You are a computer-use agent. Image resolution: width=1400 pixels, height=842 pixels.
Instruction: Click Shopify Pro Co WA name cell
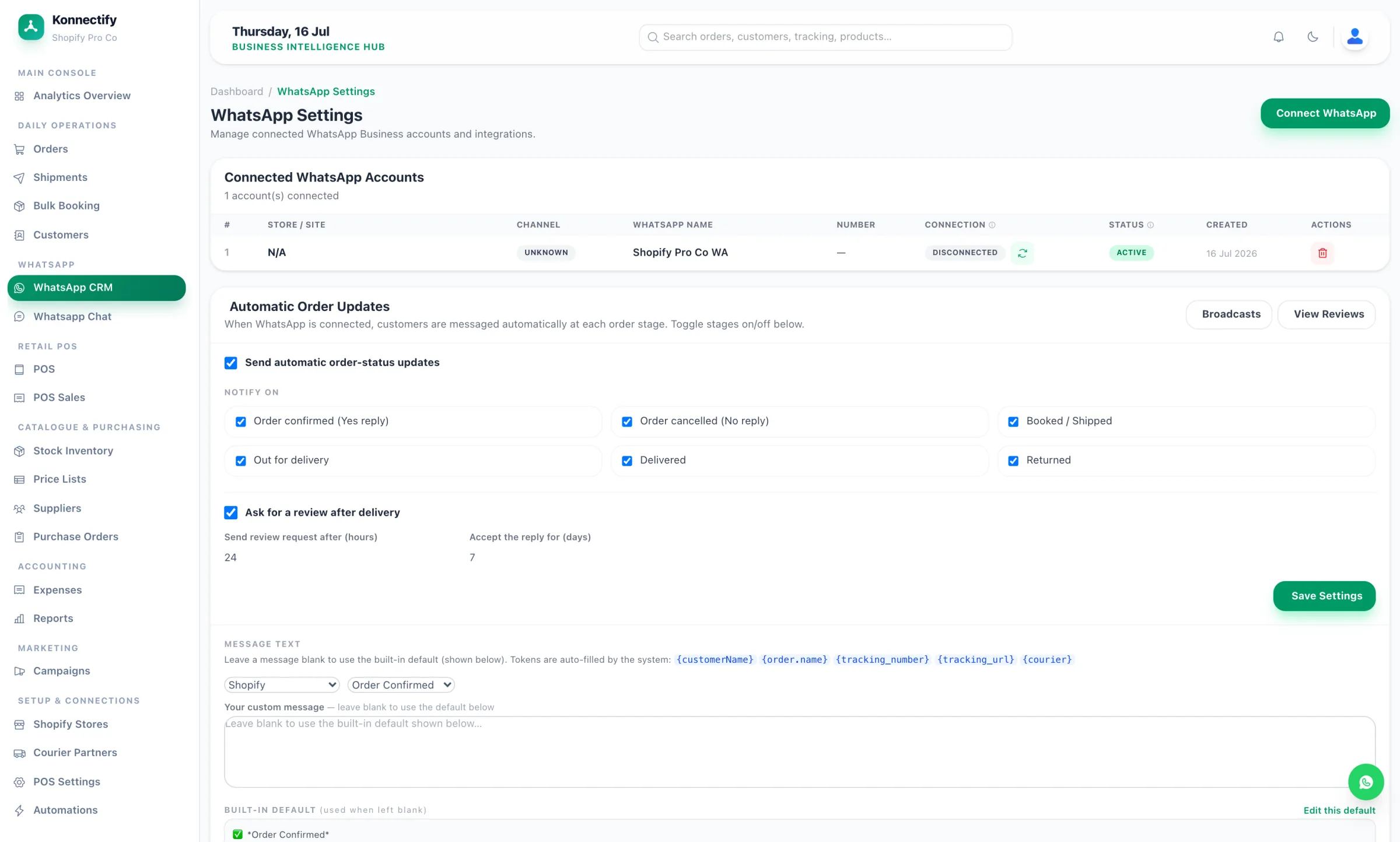click(x=680, y=253)
